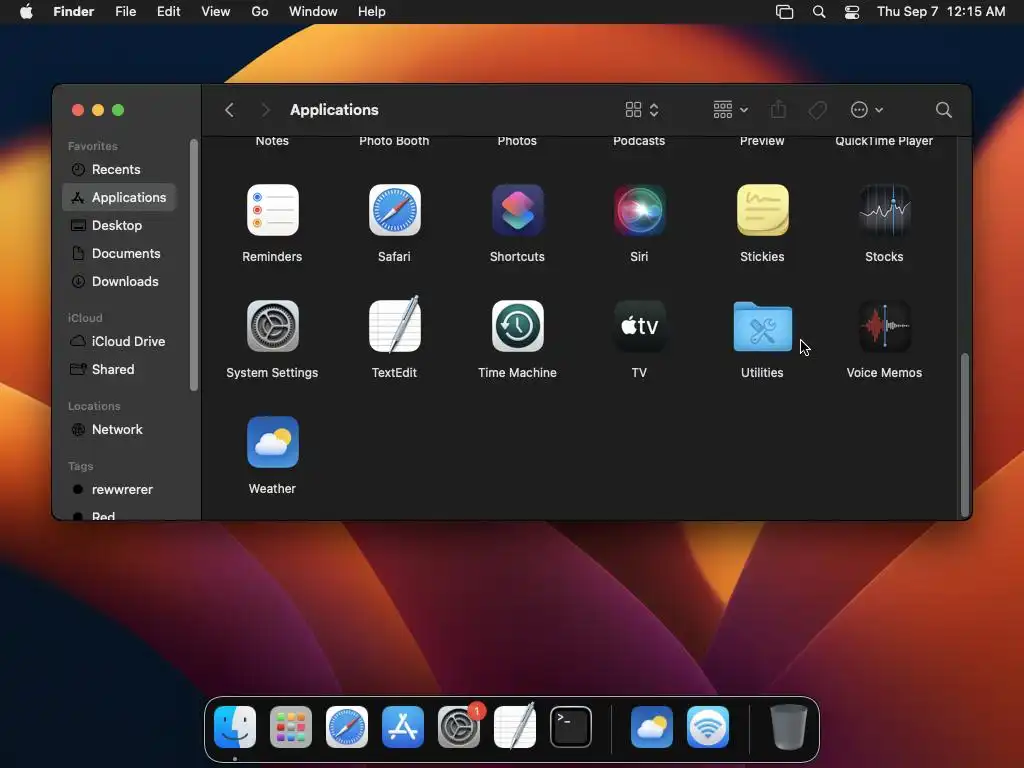Open the Edit menu
The width and height of the screenshot is (1024, 768).
(x=168, y=12)
